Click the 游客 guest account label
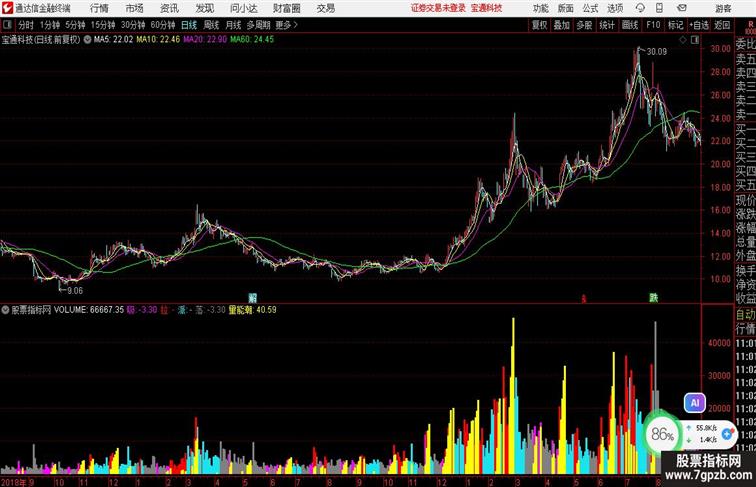The height and width of the screenshot is (487, 756). click(723, 8)
